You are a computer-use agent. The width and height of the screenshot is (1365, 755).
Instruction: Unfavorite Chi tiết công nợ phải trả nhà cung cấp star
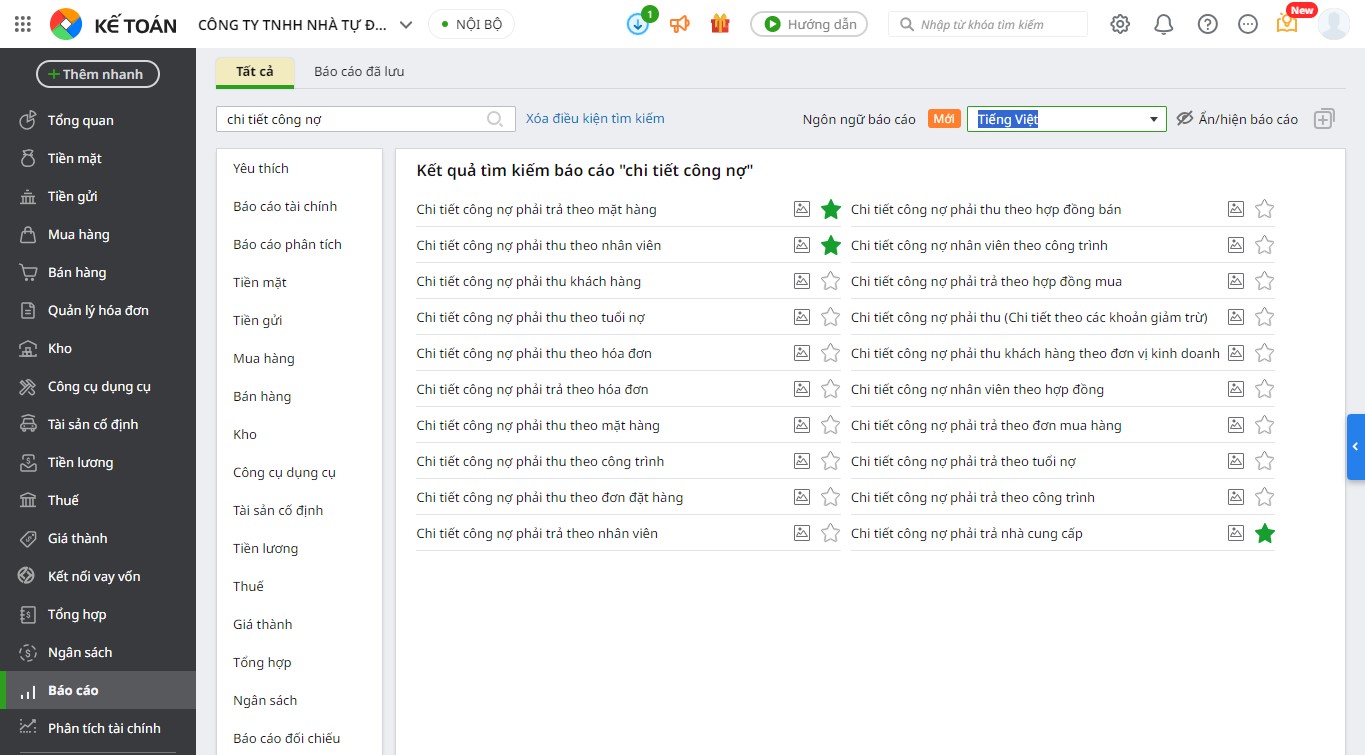(x=1264, y=533)
